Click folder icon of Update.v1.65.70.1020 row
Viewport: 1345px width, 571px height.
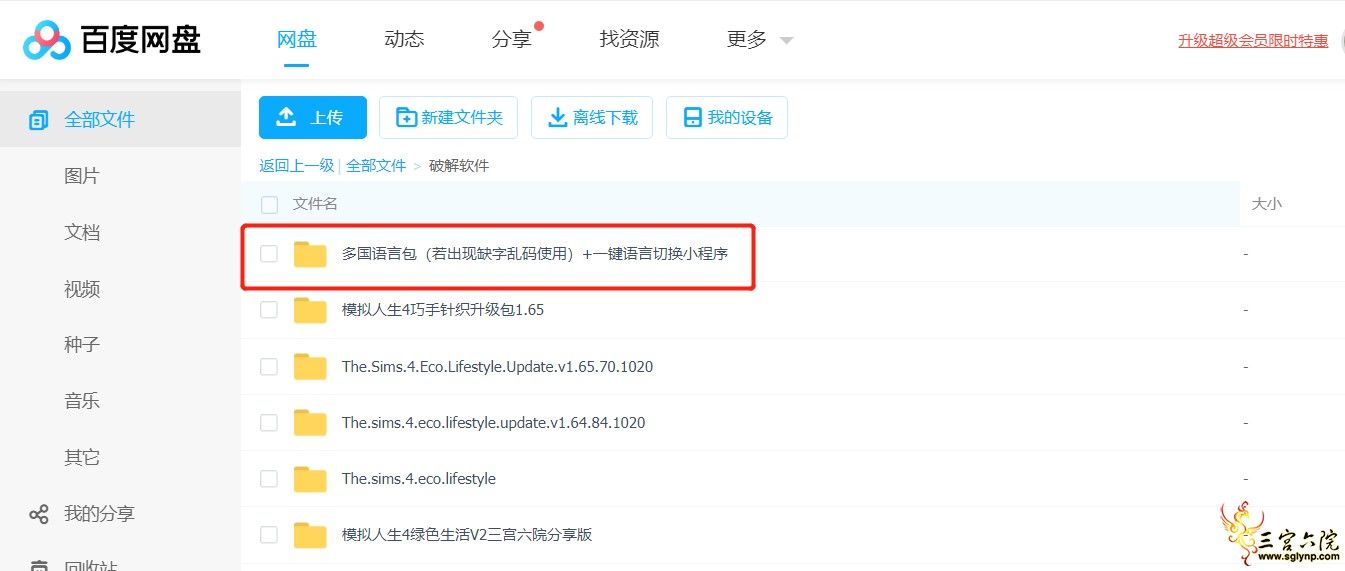pyautogui.click(x=310, y=367)
